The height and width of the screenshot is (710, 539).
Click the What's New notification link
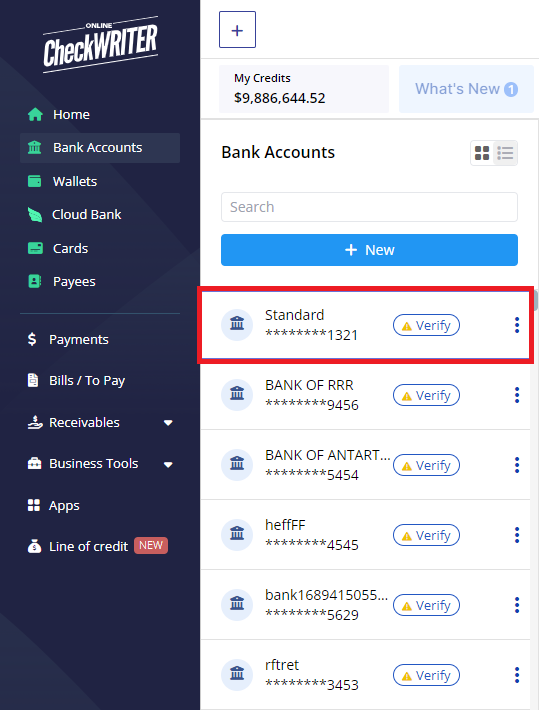[466, 89]
